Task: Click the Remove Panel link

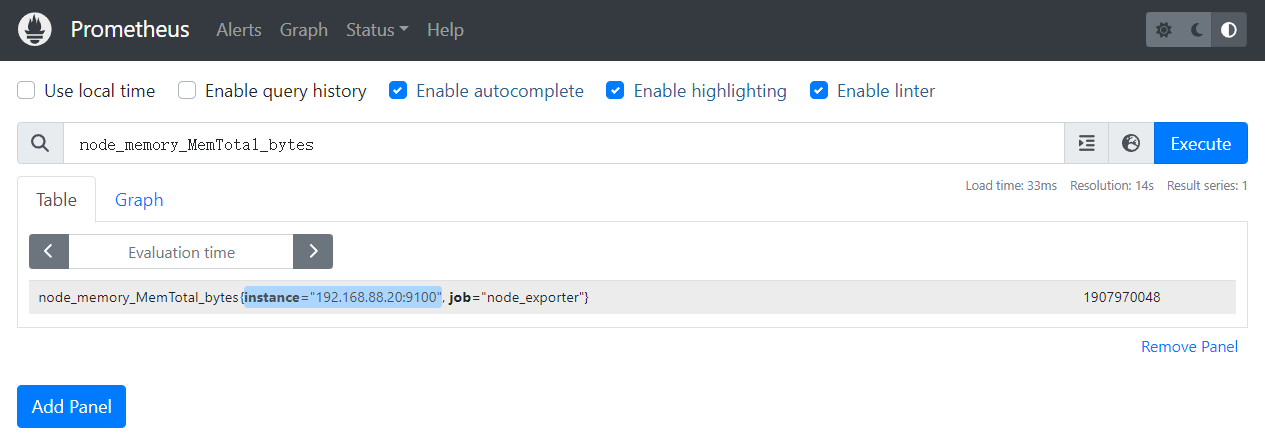Action: (x=1189, y=346)
